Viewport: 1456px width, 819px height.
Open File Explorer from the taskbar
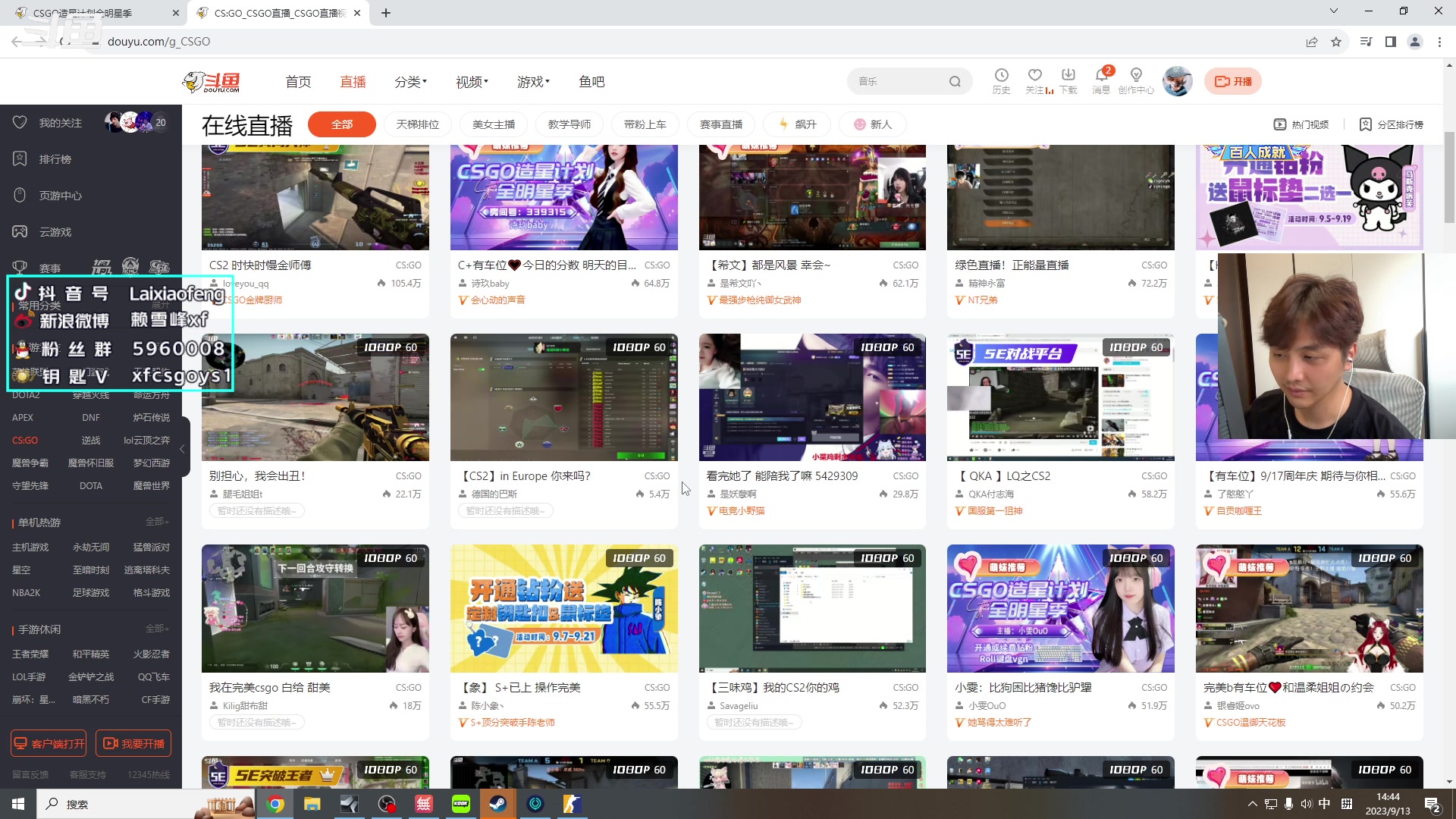[x=312, y=804]
